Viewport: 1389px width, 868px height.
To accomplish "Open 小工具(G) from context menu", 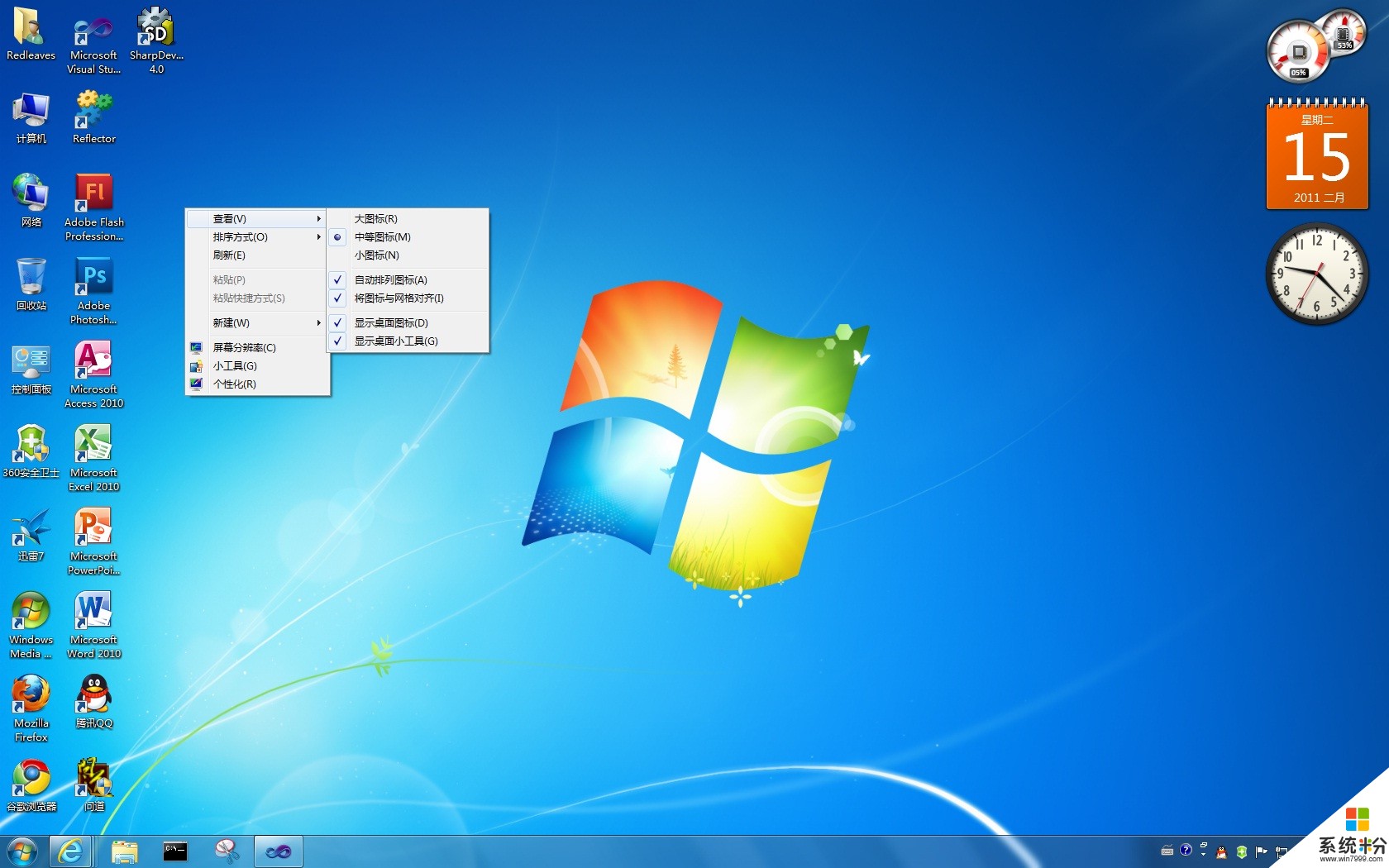I will [256, 366].
